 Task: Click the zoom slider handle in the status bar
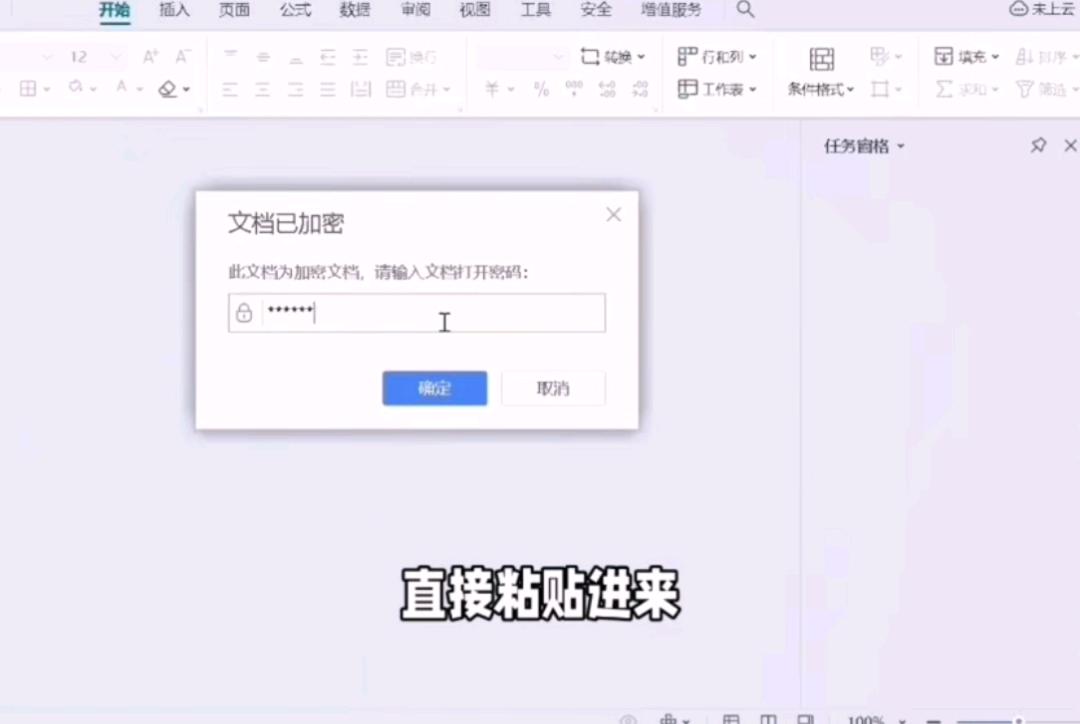coord(1019,721)
